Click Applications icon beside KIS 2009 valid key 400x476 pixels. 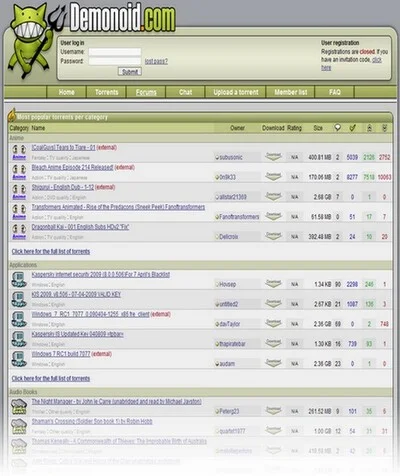[x=19, y=299]
